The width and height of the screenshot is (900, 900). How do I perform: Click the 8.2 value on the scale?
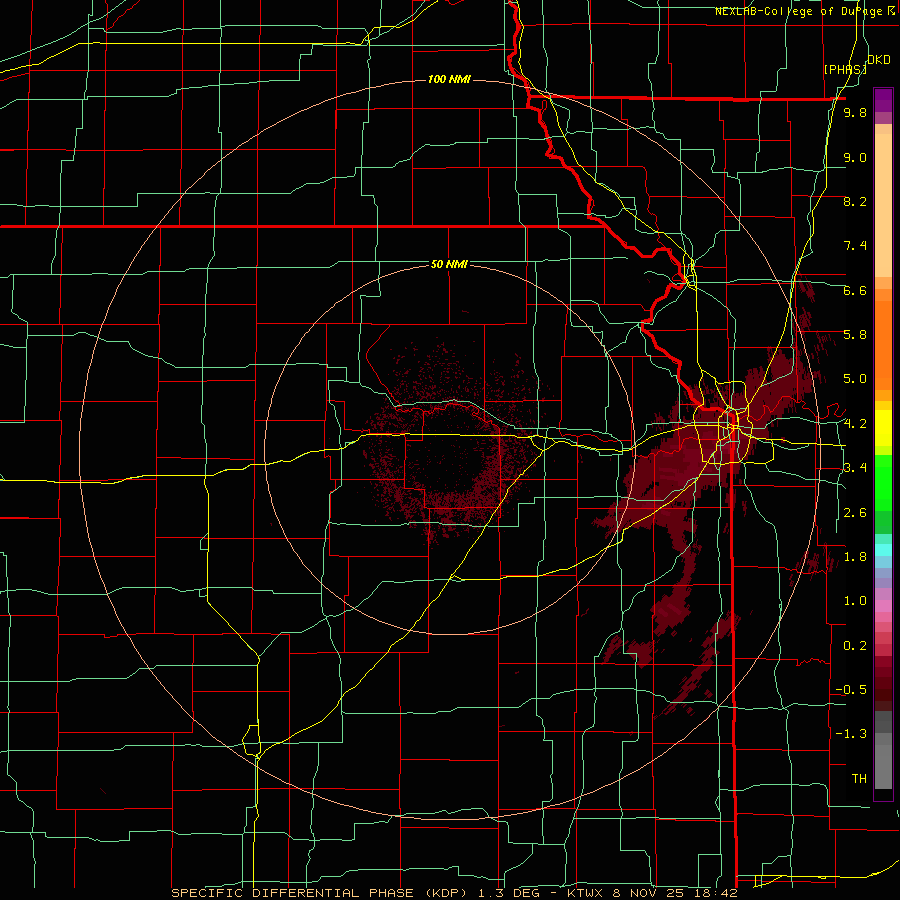pos(855,201)
